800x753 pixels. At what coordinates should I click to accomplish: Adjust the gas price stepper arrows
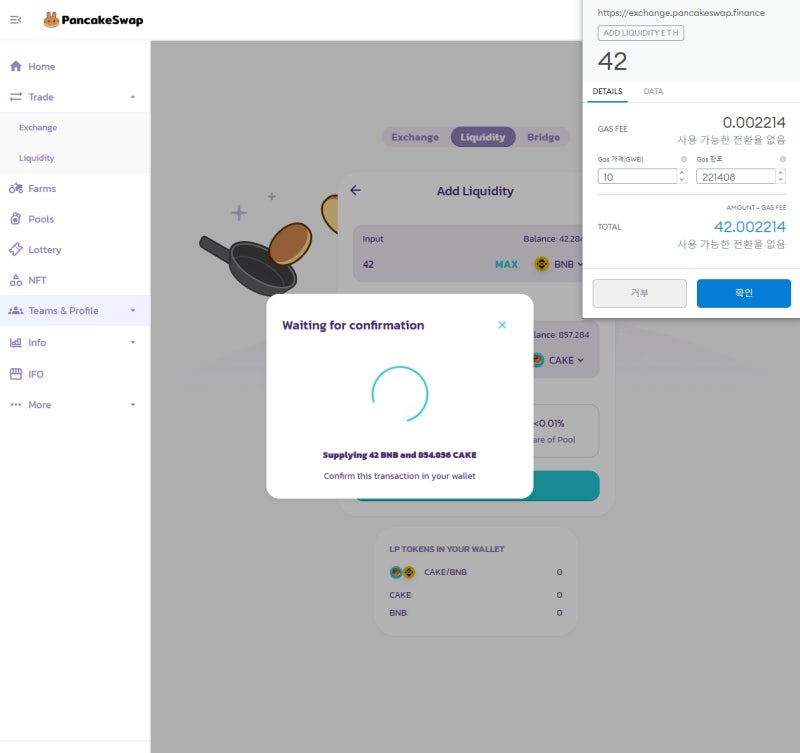tap(682, 177)
